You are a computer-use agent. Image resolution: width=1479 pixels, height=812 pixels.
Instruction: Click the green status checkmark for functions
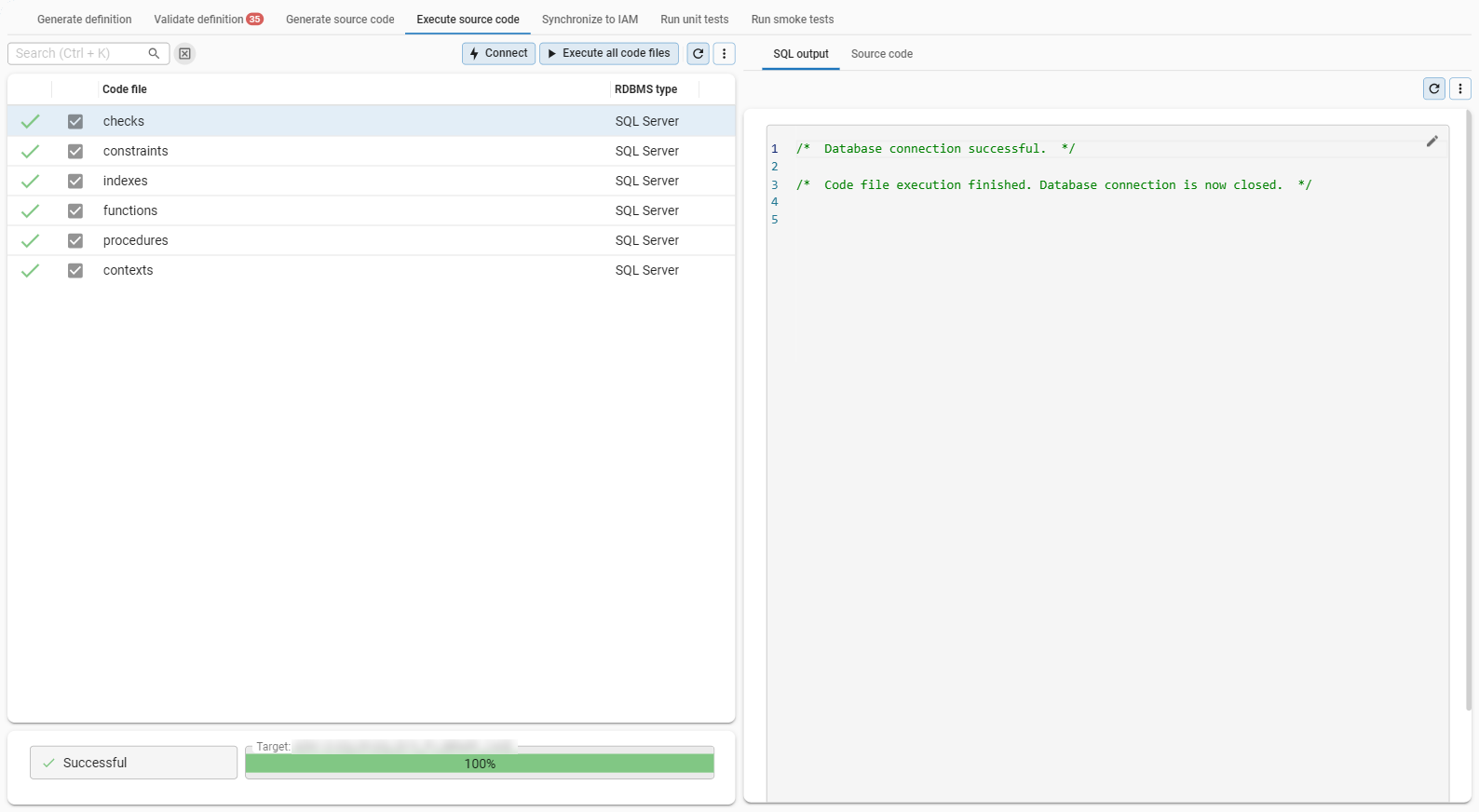[31, 210]
